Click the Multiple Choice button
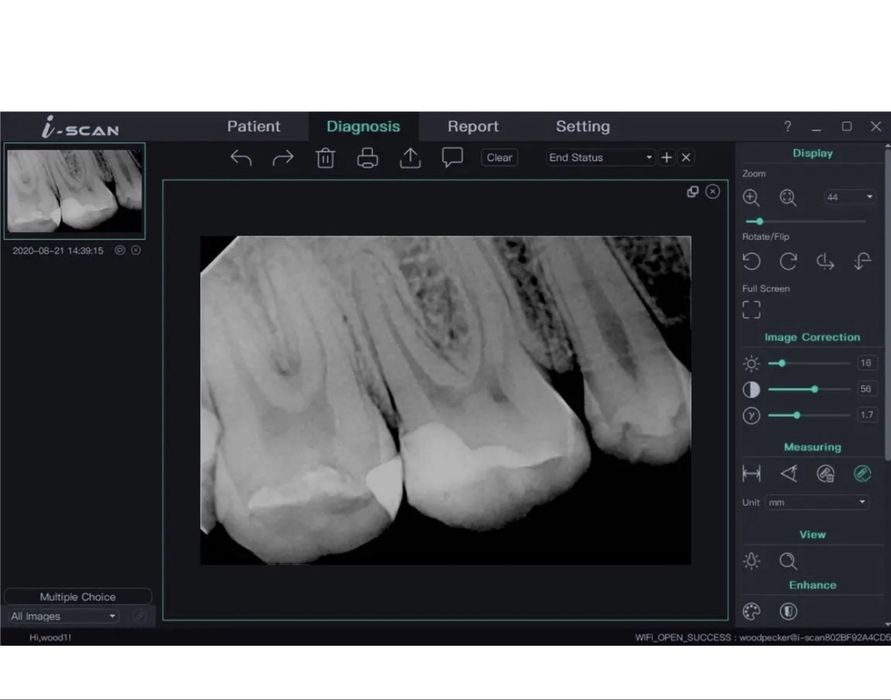The height and width of the screenshot is (700, 891). 78,597
